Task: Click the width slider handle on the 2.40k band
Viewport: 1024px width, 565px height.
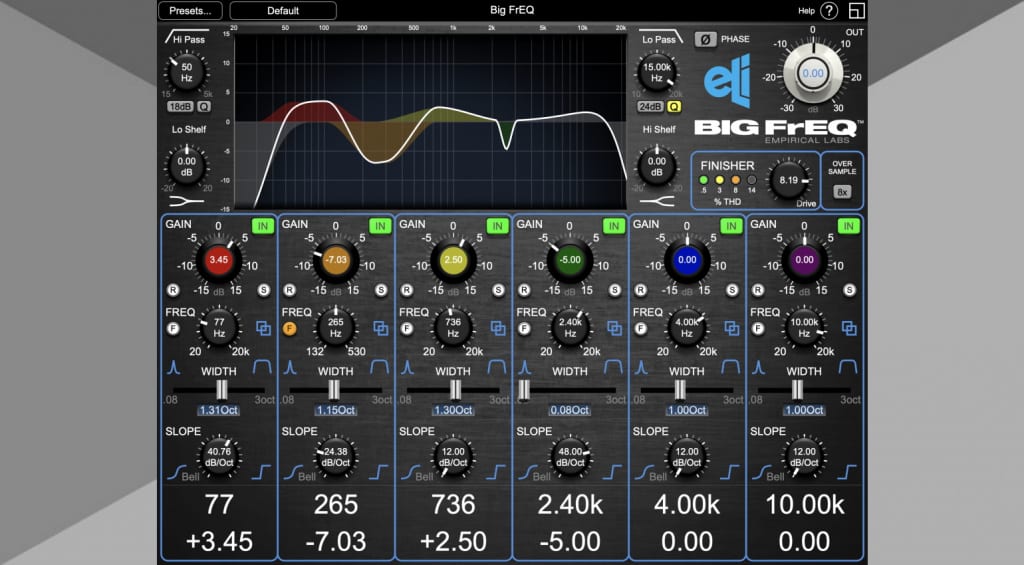Action: click(524, 390)
